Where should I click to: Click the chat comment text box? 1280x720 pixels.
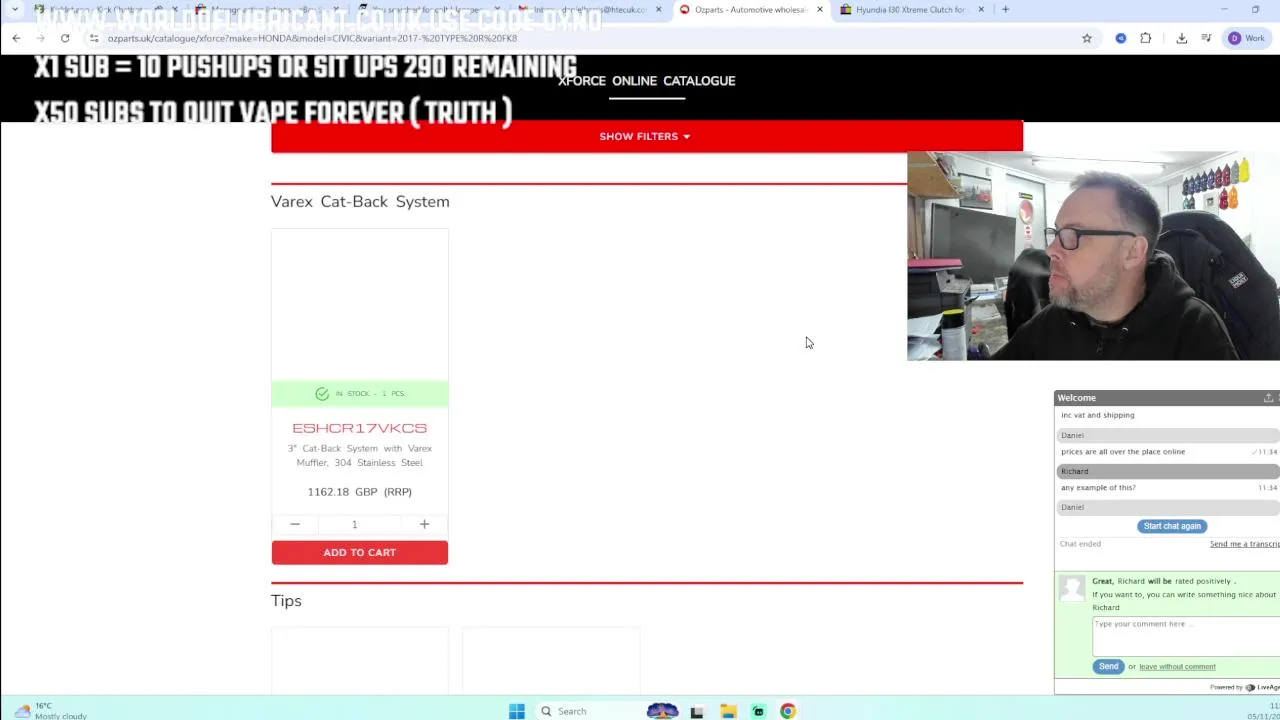pos(1186,636)
